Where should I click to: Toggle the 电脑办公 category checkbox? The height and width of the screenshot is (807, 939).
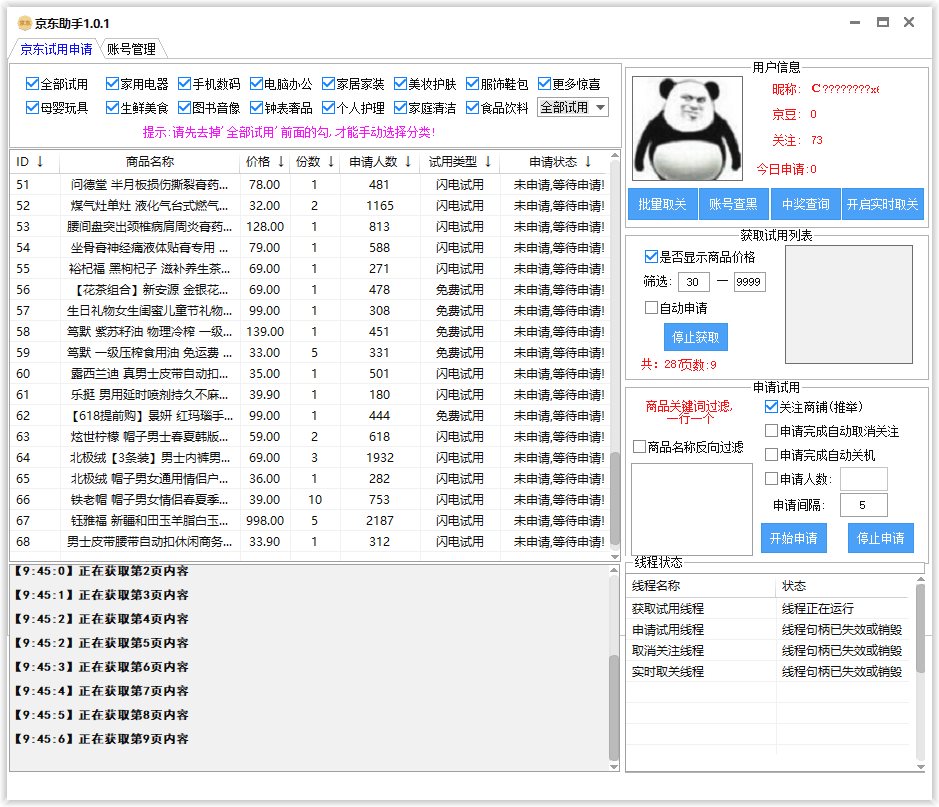(256, 84)
